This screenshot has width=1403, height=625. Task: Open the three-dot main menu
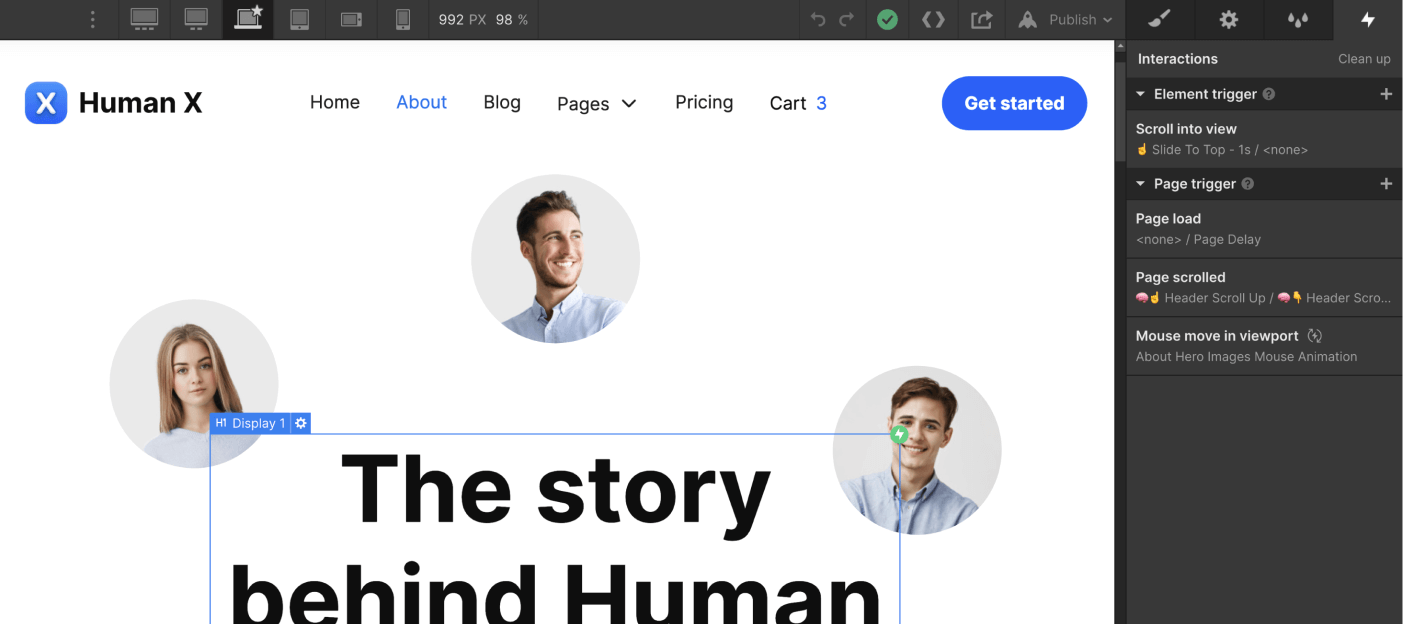coord(93,19)
